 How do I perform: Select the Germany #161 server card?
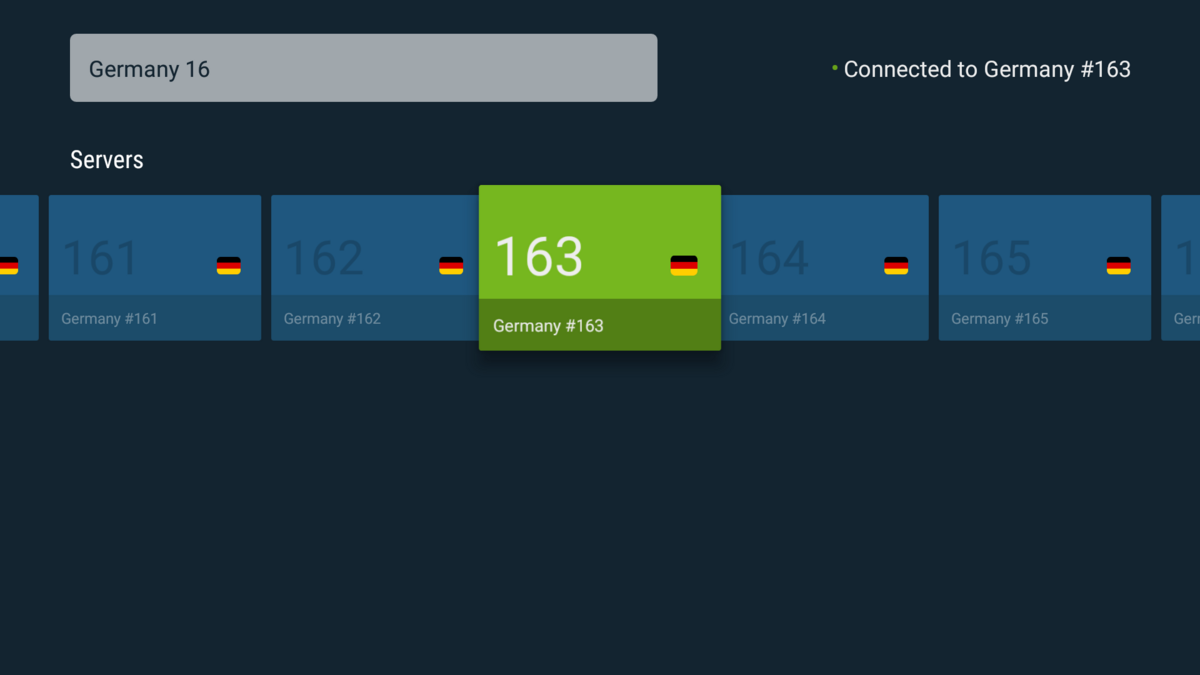pyautogui.click(x=155, y=268)
